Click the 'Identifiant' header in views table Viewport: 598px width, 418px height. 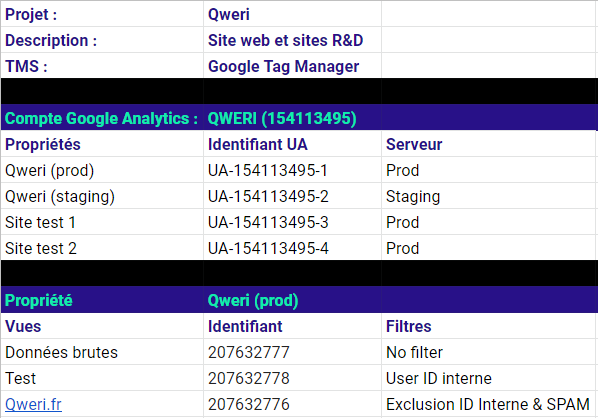pyautogui.click(x=293, y=326)
